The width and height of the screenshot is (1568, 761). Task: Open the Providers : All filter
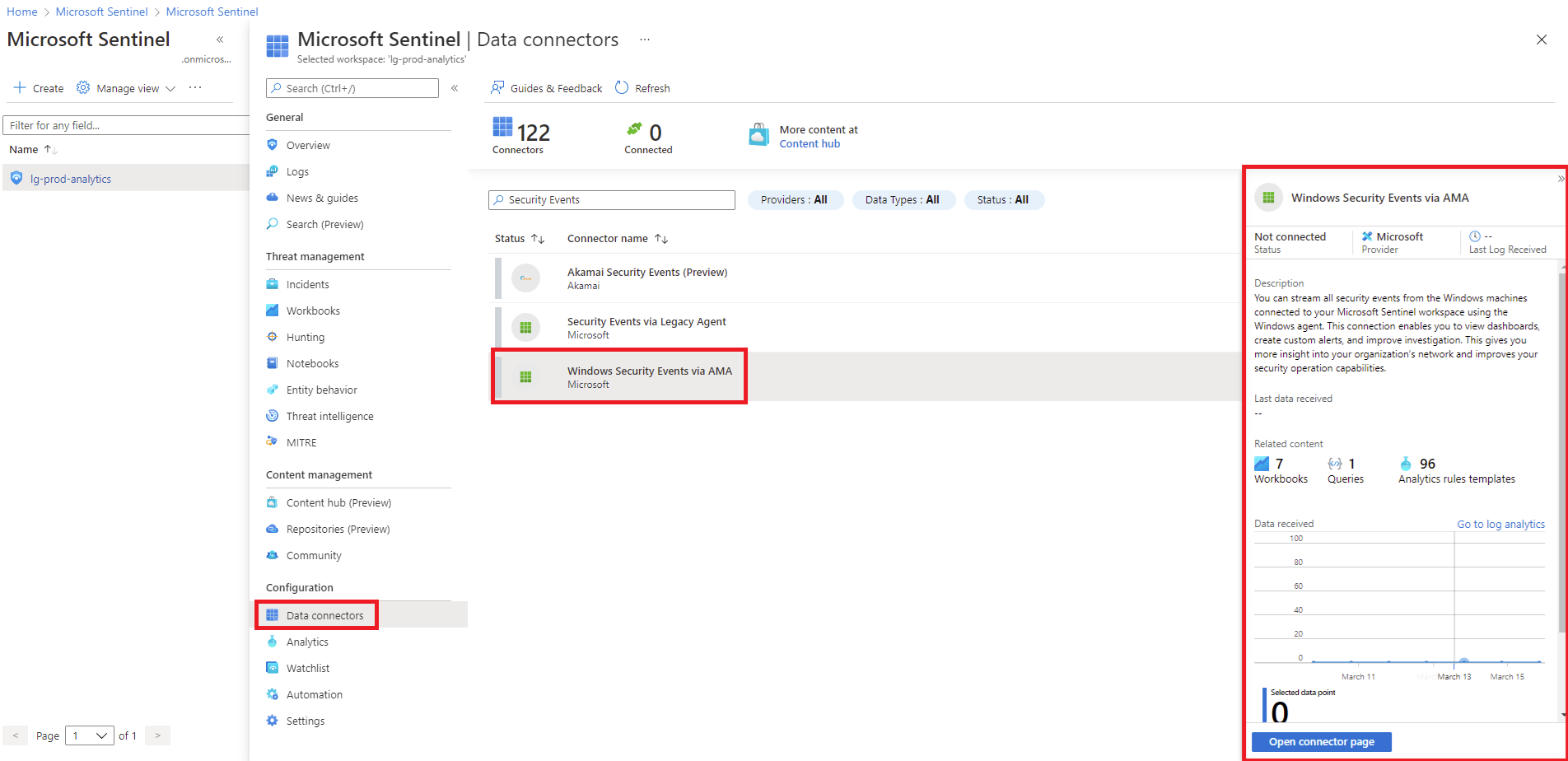(795, 199)
